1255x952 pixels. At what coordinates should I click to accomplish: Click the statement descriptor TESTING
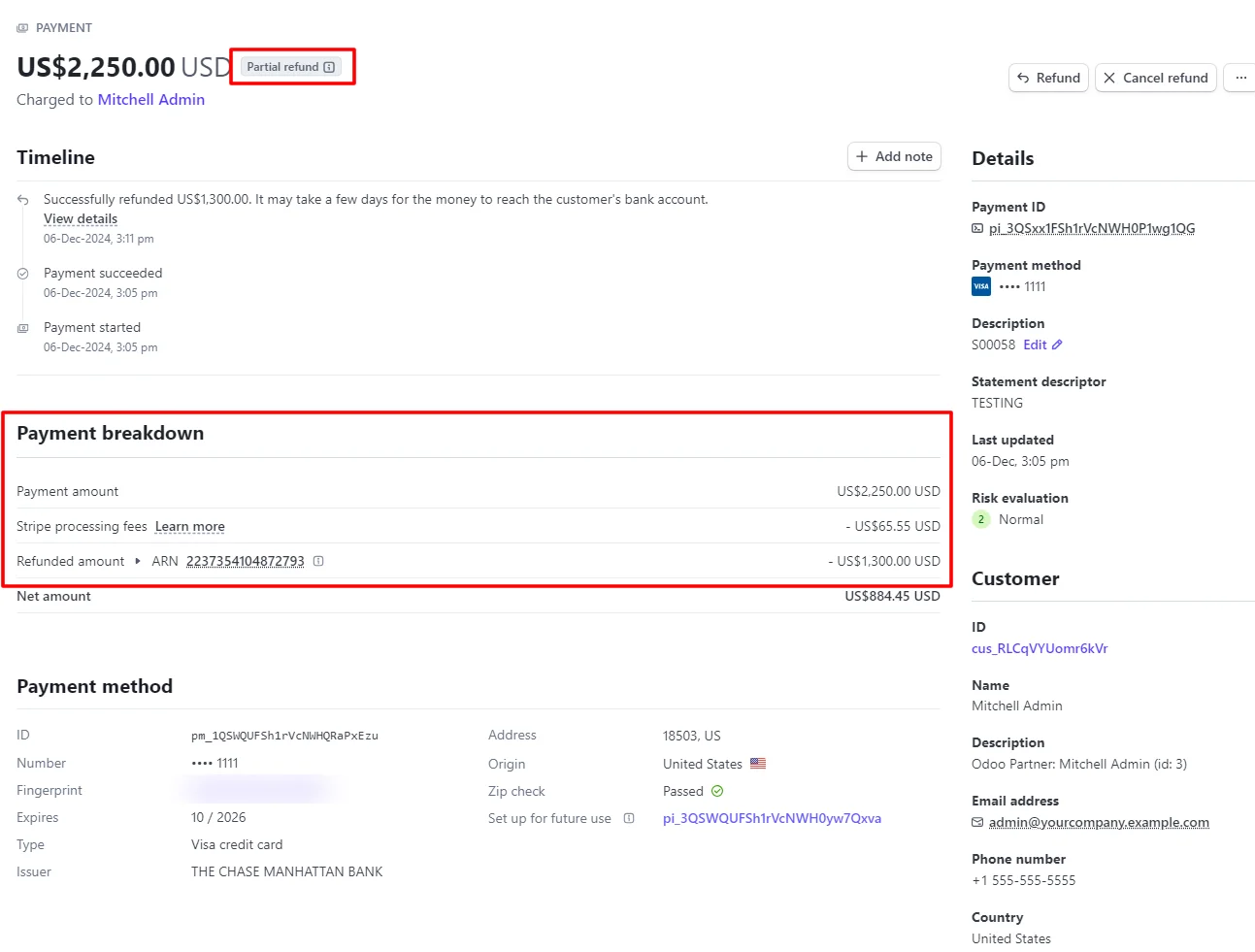click(x=997, y=403)
